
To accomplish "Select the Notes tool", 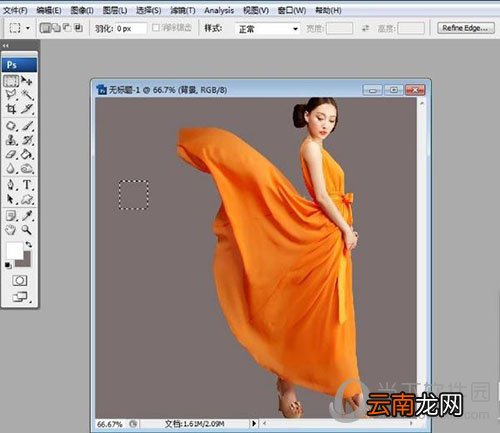I will point(11,216).
